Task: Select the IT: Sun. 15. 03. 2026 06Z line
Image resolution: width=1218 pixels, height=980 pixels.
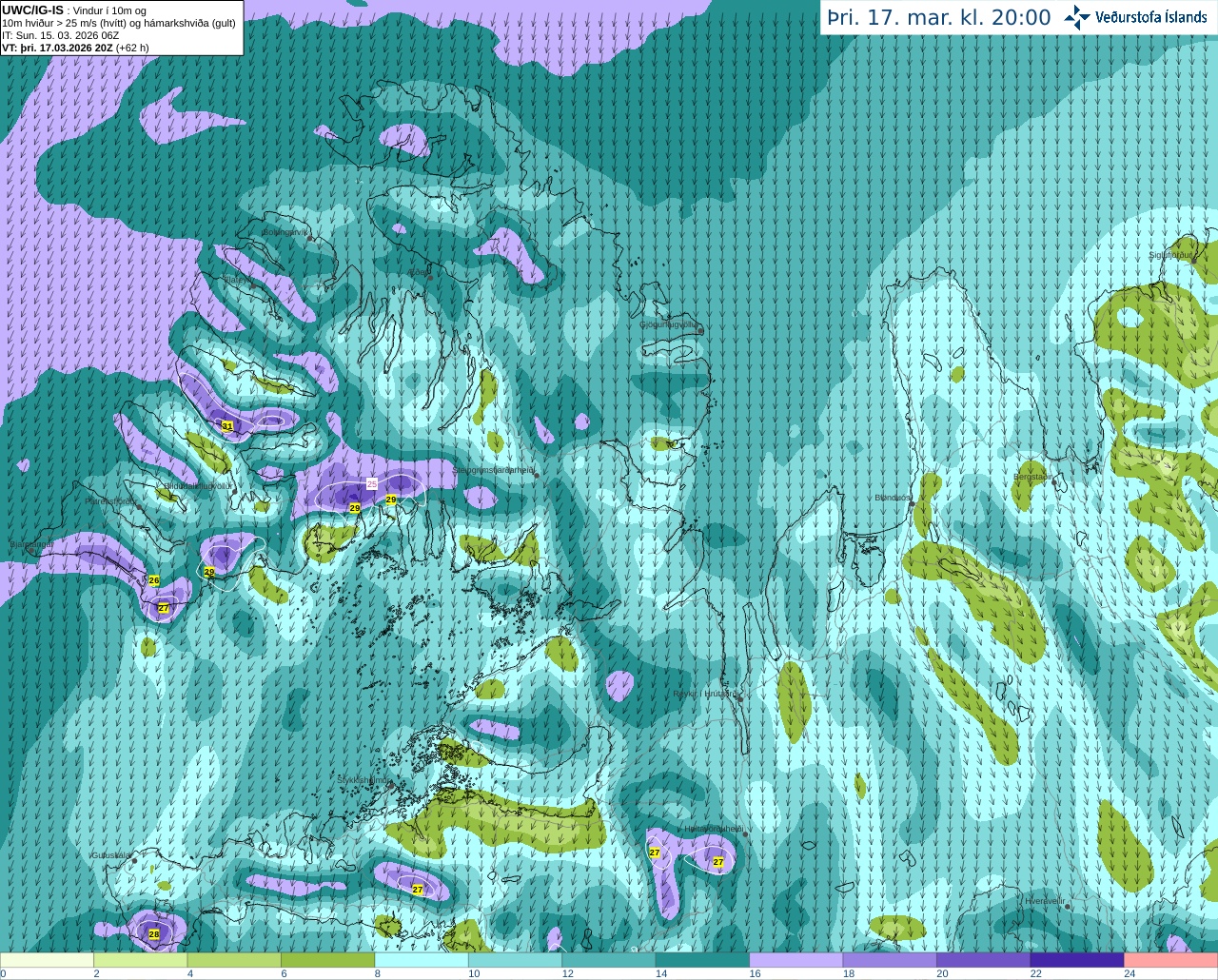Action: [x=60, y=35]
